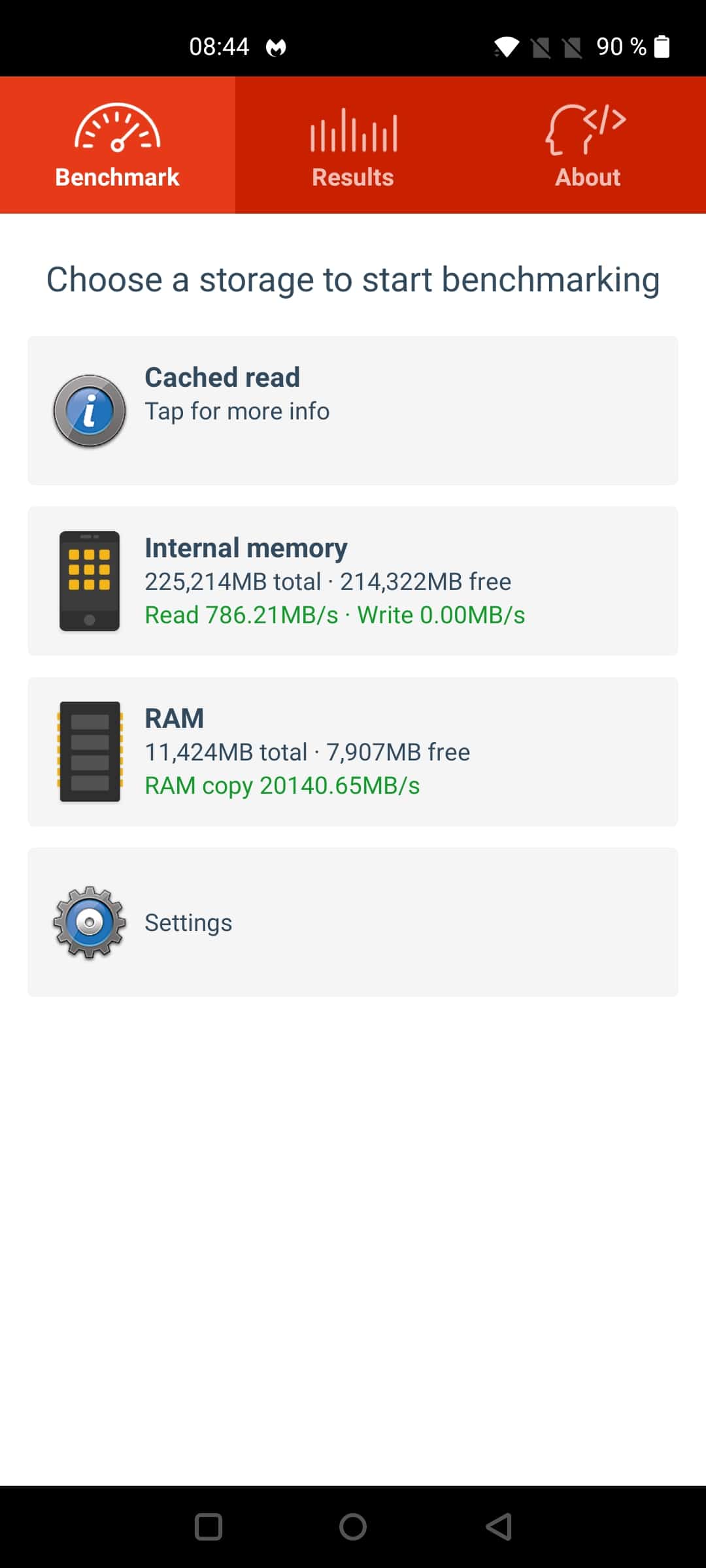The width and height of the screenshot is (706, 1568).
Task: Tap the Read 786.21MB/s result text
Action: coord(242,615)
